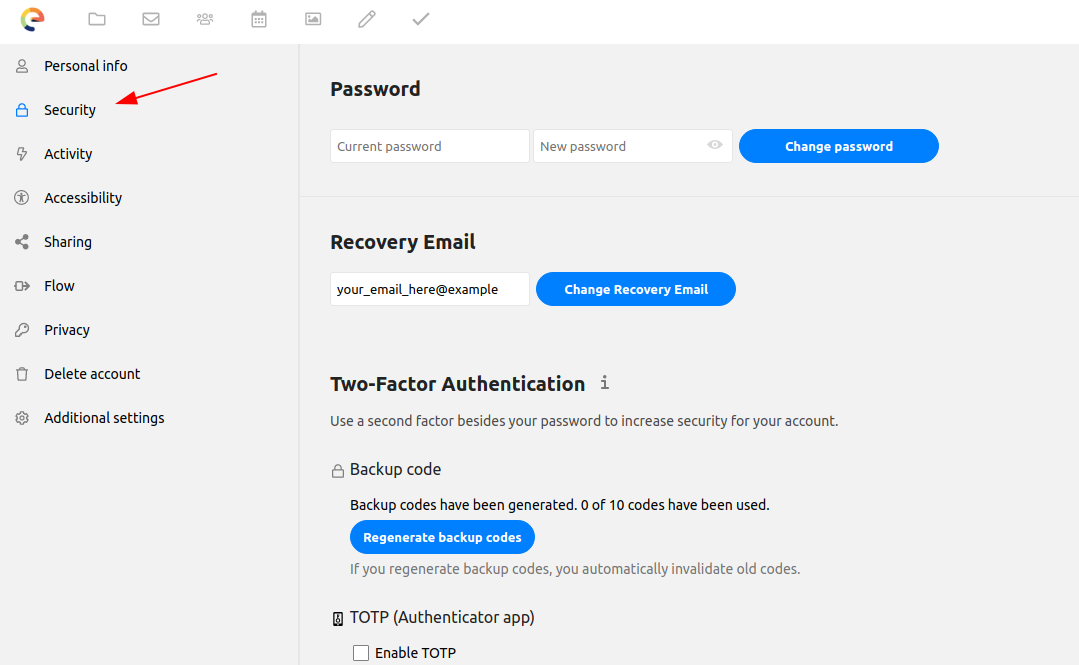
Task: Focus the Current password field
Action: tap(429, 146)
